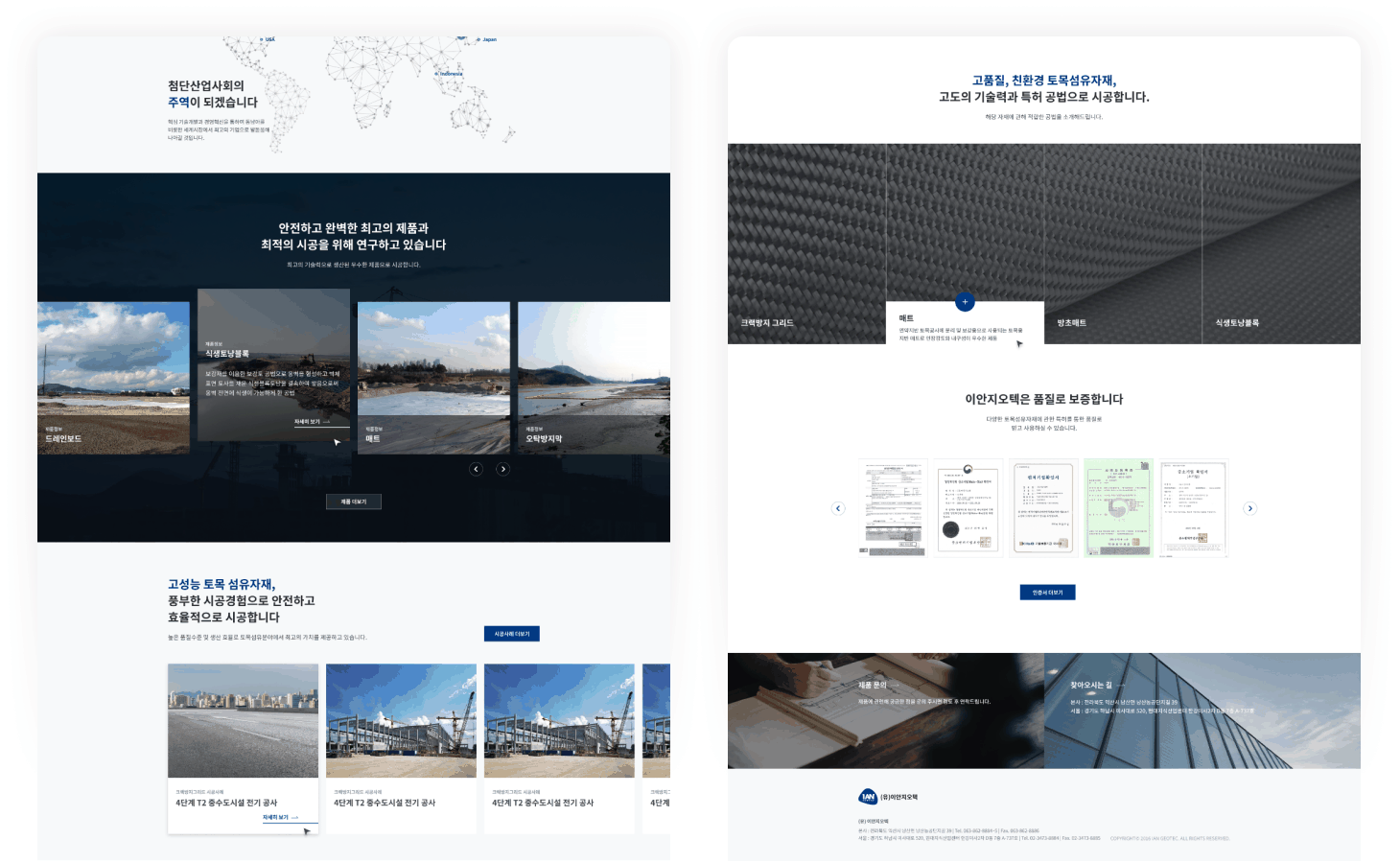
Task: Click the IAN logo in footer
Action: click(868, 797)
